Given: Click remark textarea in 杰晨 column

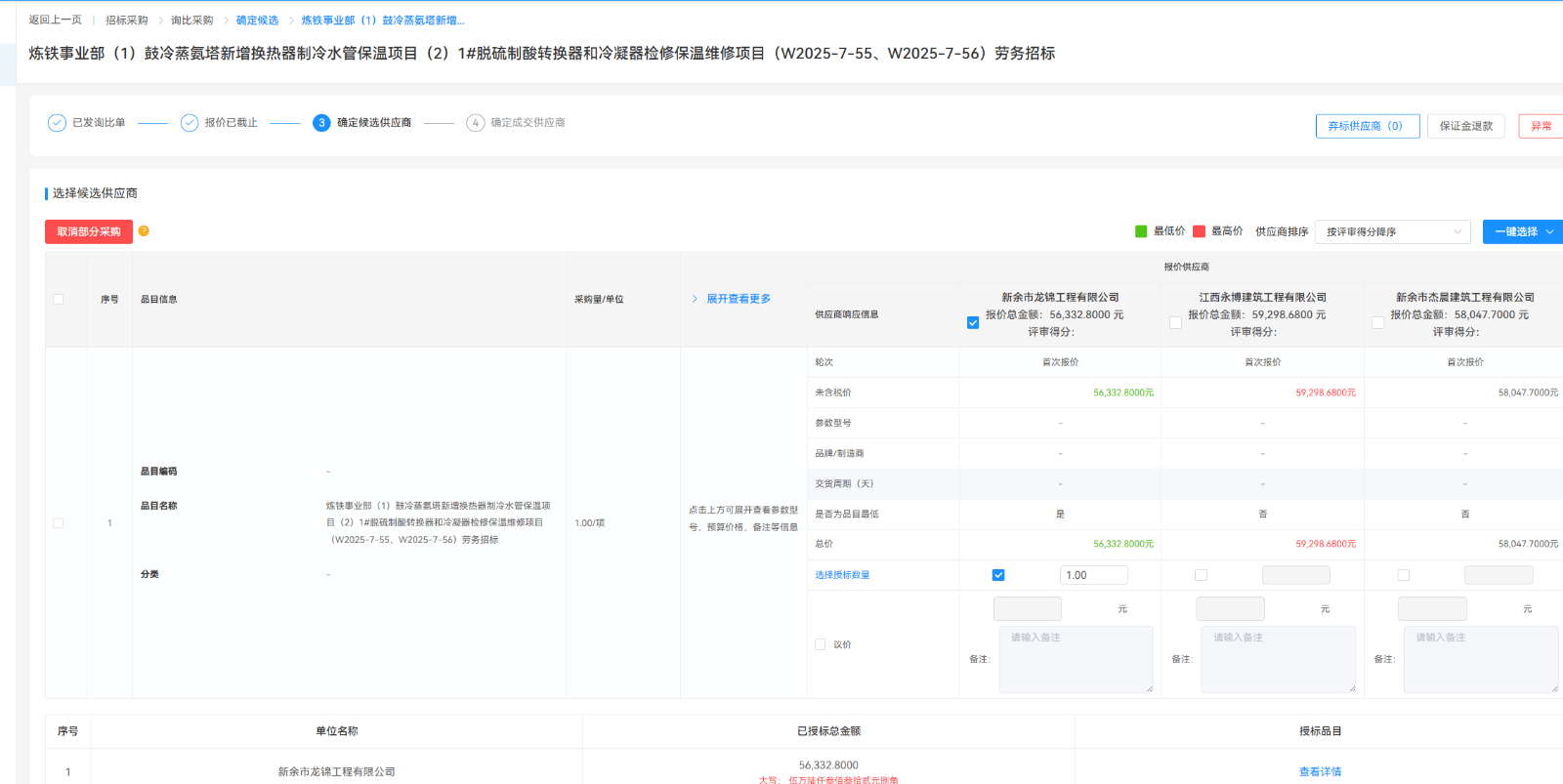Looking at the screenshot, I should 1481,659.
